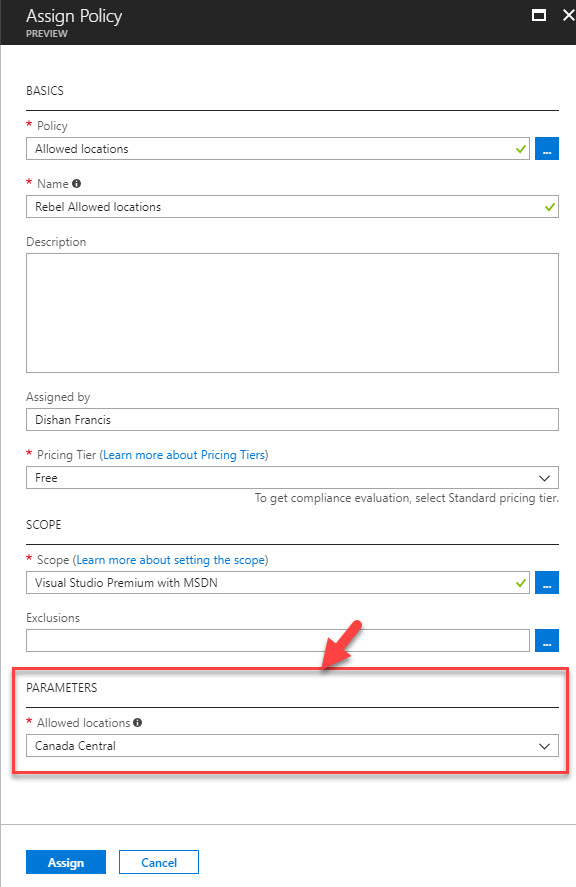576x887 pixels.
Task: Open the Policy picker ellipsis button
Action: [x=547, y=149]
